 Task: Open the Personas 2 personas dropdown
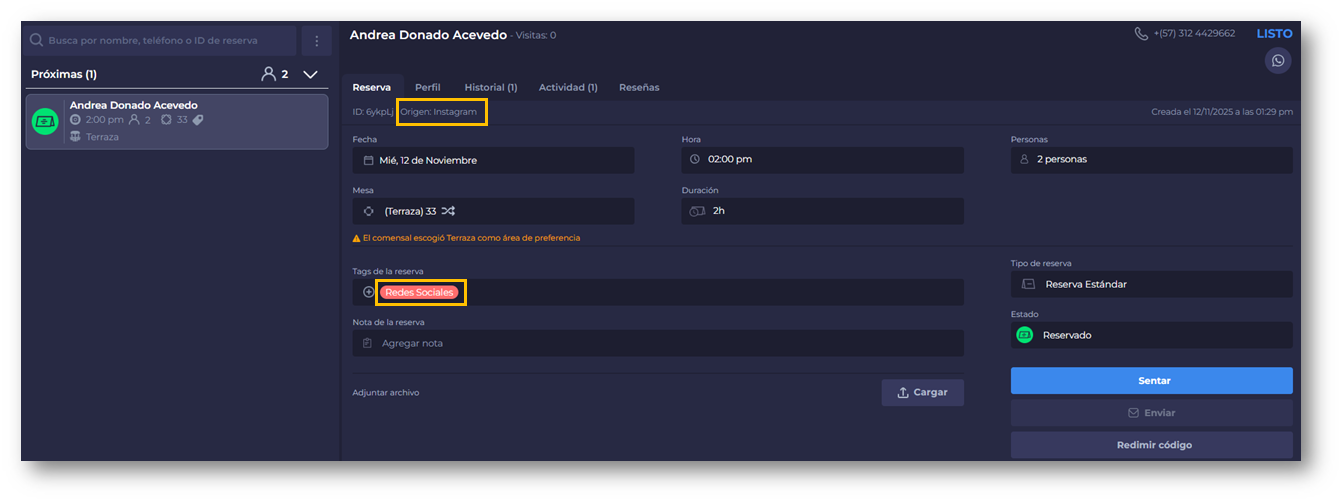[1151, 160]
